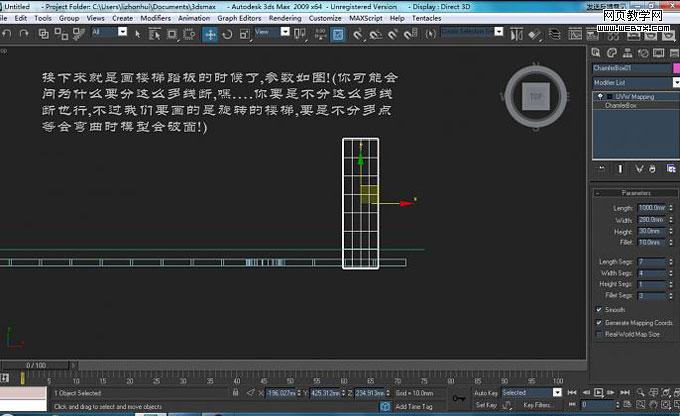
Task: Open the Select by Name tool
Action: tap(154, 34)
